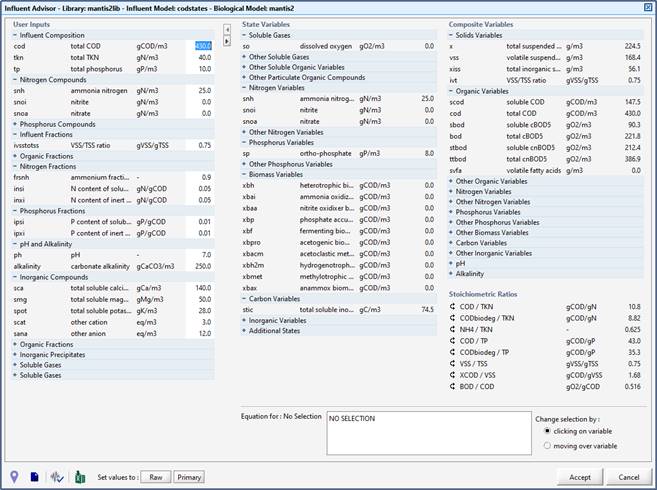Click the purple location pin icon
Screen dimensions: 657x490
pos(14,477)
